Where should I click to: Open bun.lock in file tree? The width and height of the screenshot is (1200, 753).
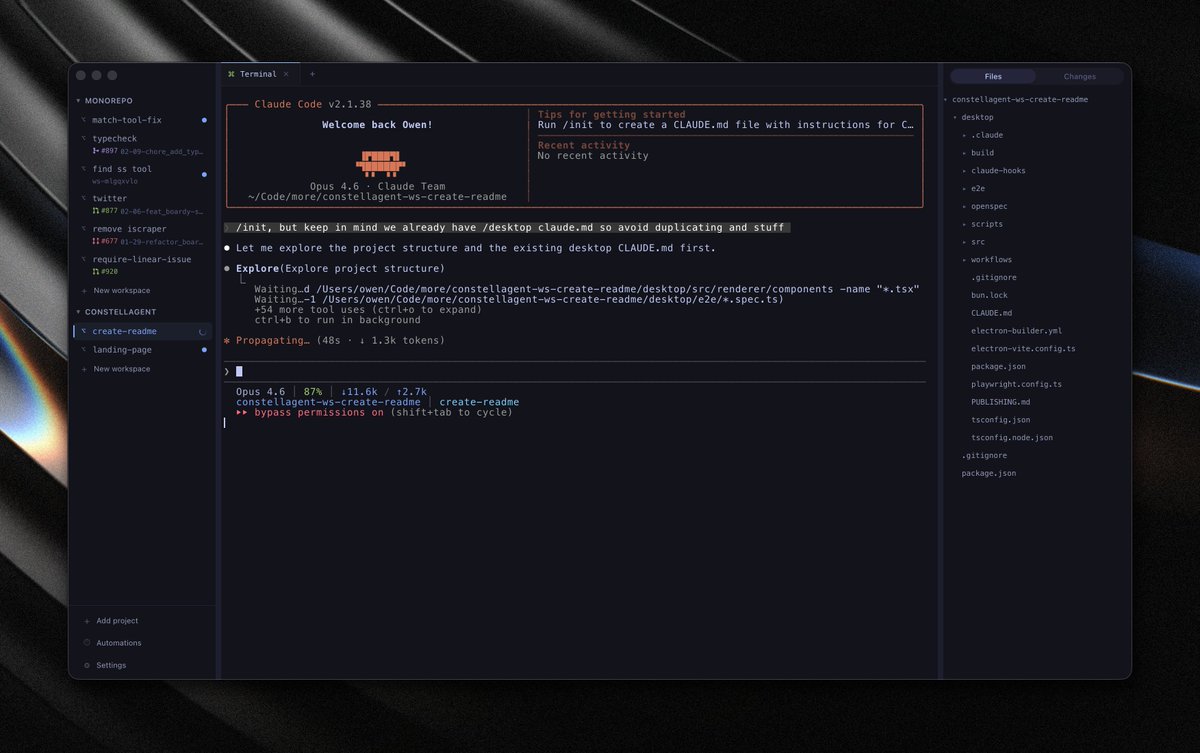989,295
